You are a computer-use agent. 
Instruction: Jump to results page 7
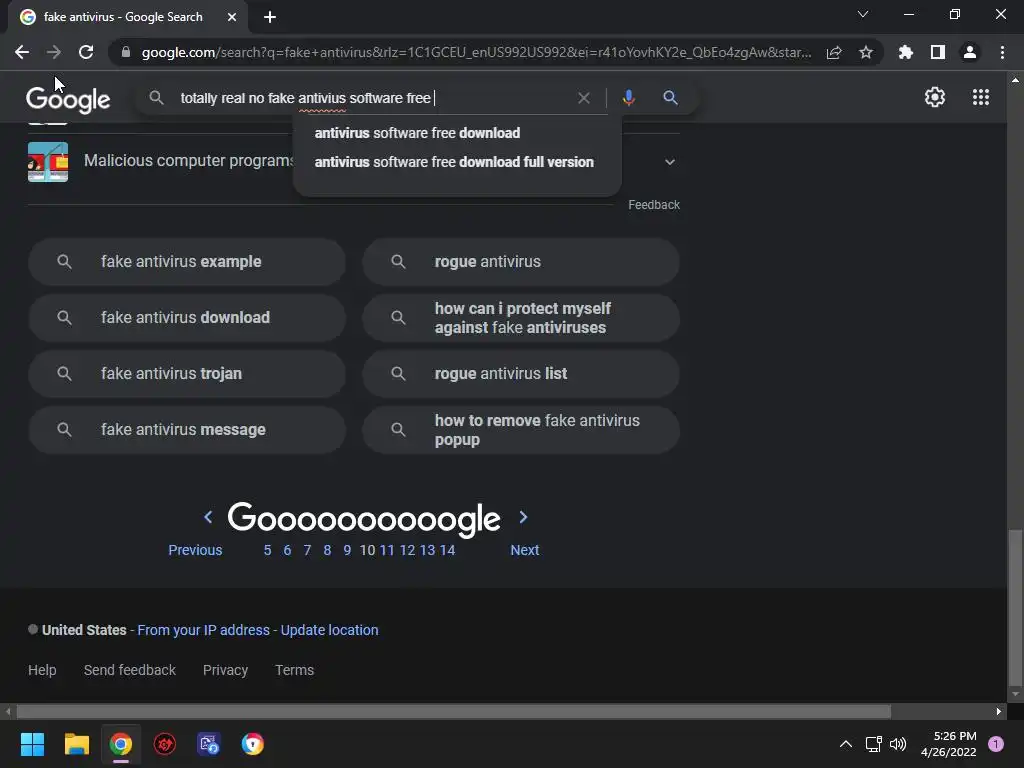coord(307,550)
